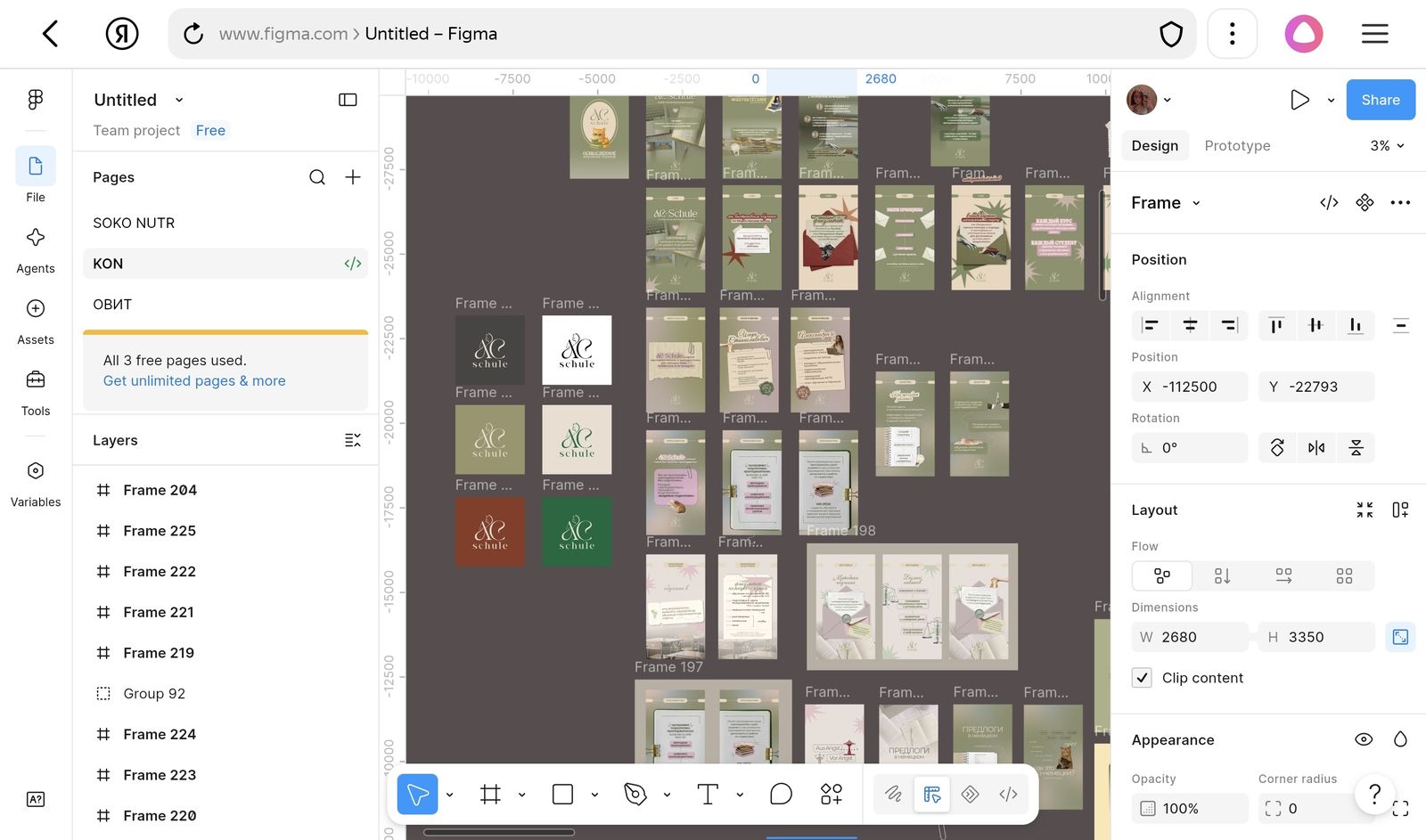
Task: Switch to the Prototype tab
Action: coord(1237,145)
